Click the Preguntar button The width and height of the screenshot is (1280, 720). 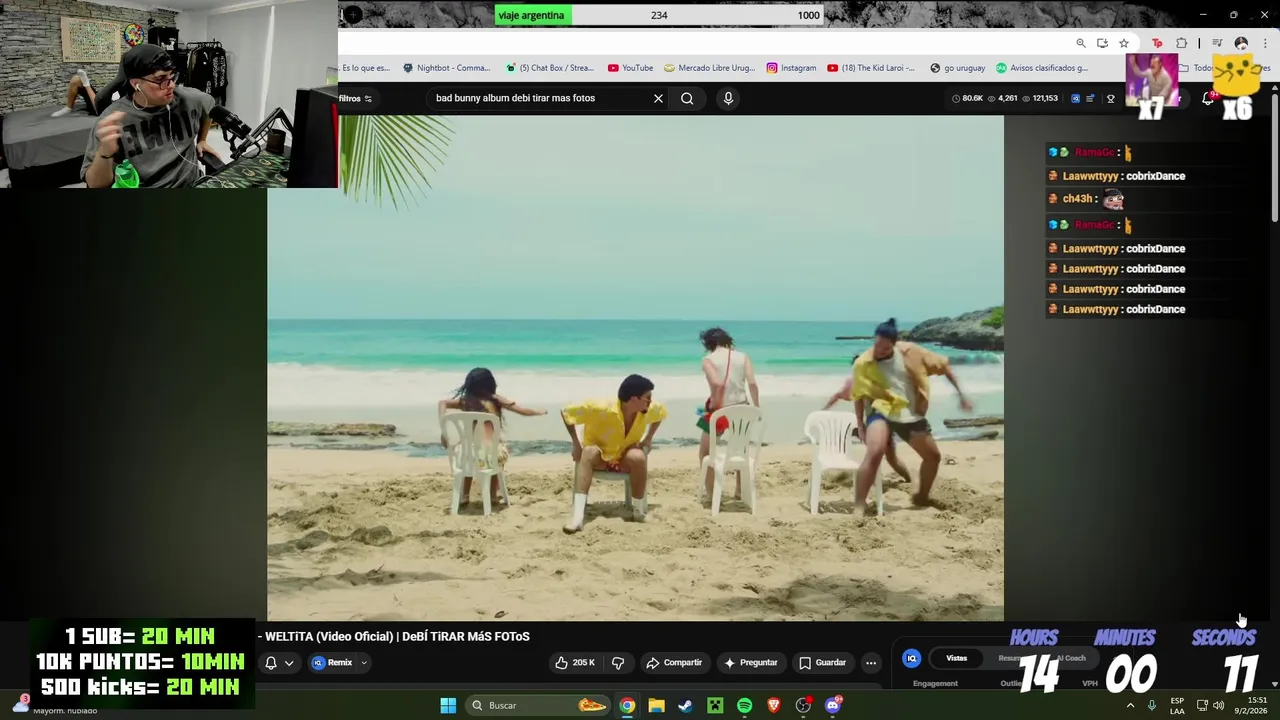pyautogui.click(x=751, y=662)
